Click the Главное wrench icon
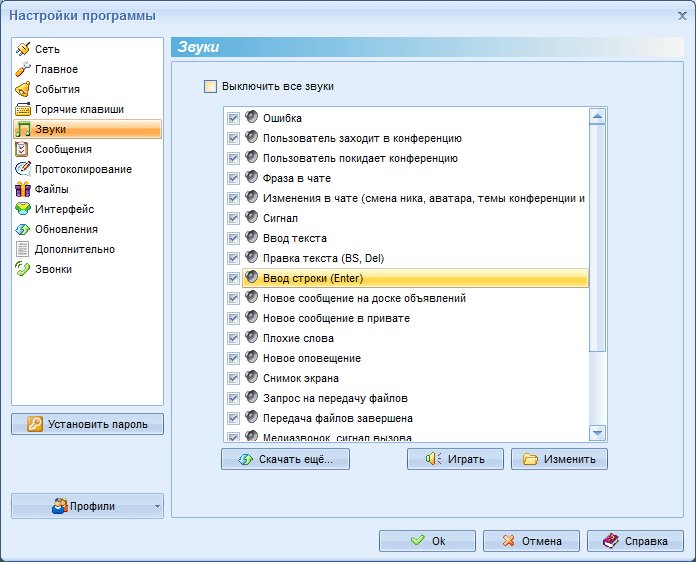 pos(23,69)
